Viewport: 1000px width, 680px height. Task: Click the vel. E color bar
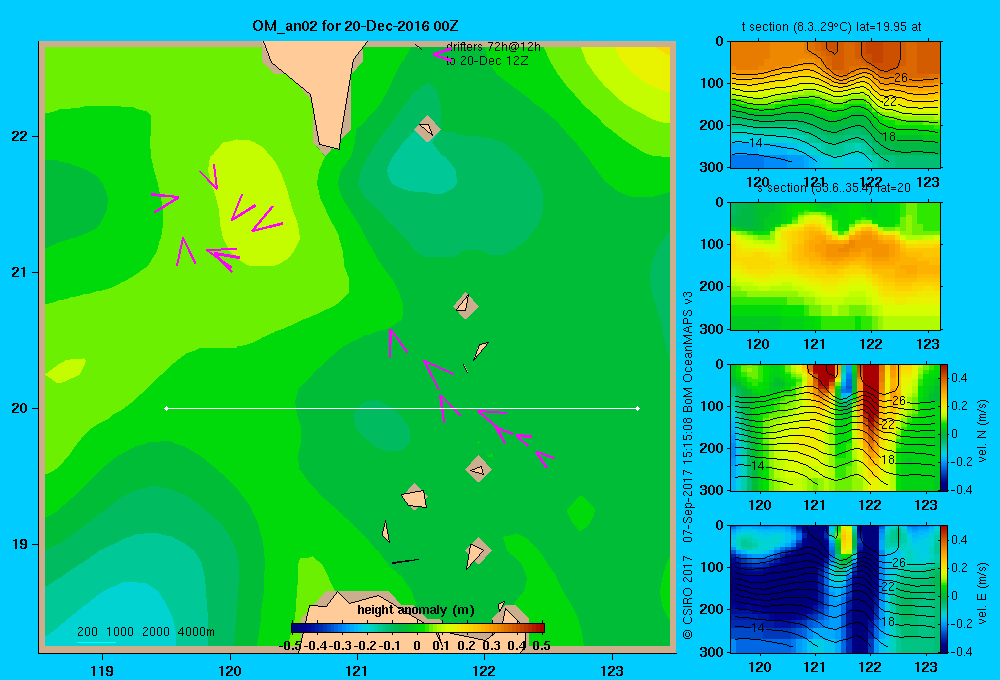(945, 589)
